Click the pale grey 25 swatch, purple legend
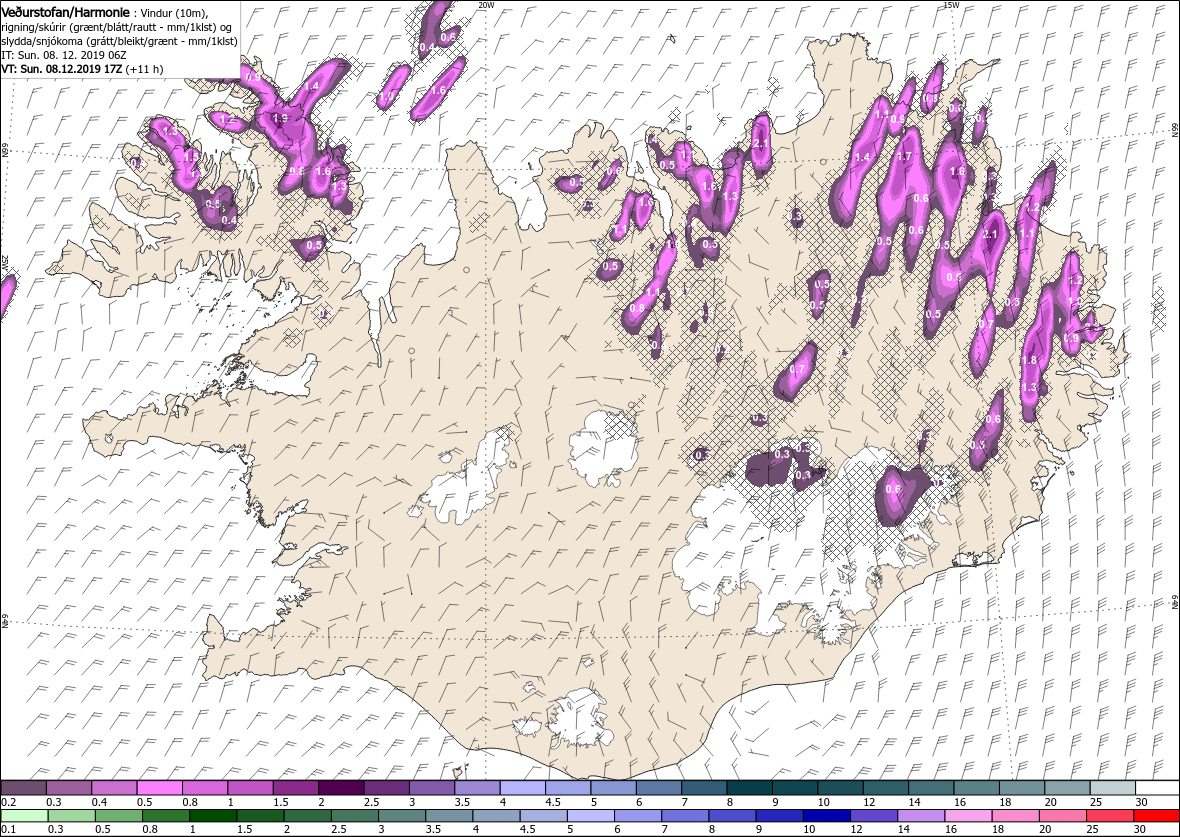 1112,788
